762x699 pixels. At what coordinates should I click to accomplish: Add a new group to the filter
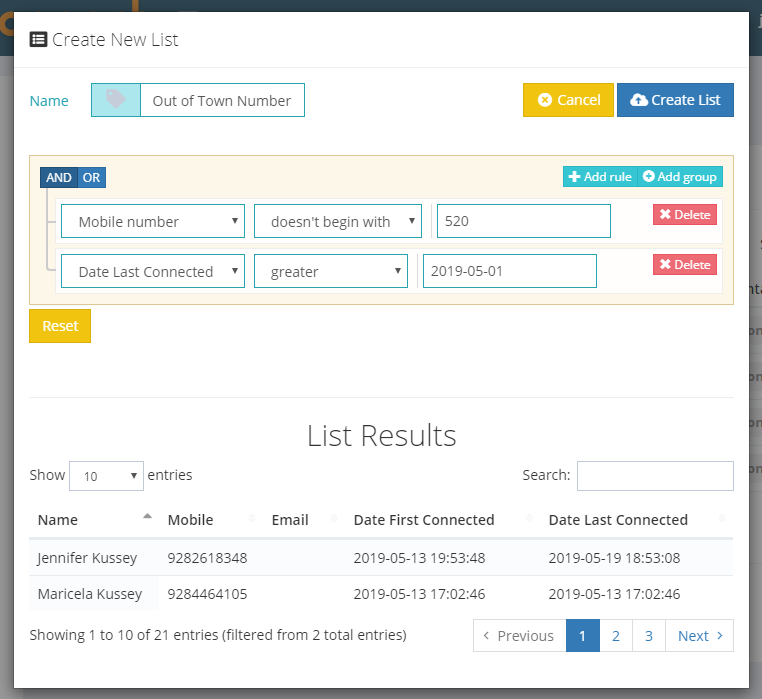[680, 176]
